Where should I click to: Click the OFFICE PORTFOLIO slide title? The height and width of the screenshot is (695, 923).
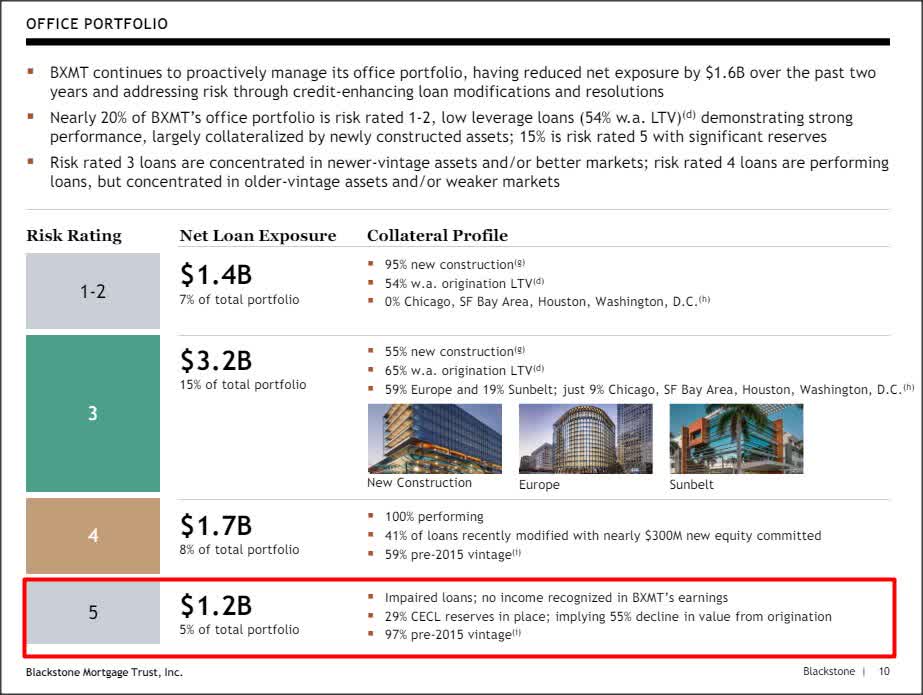click(95, 23)
